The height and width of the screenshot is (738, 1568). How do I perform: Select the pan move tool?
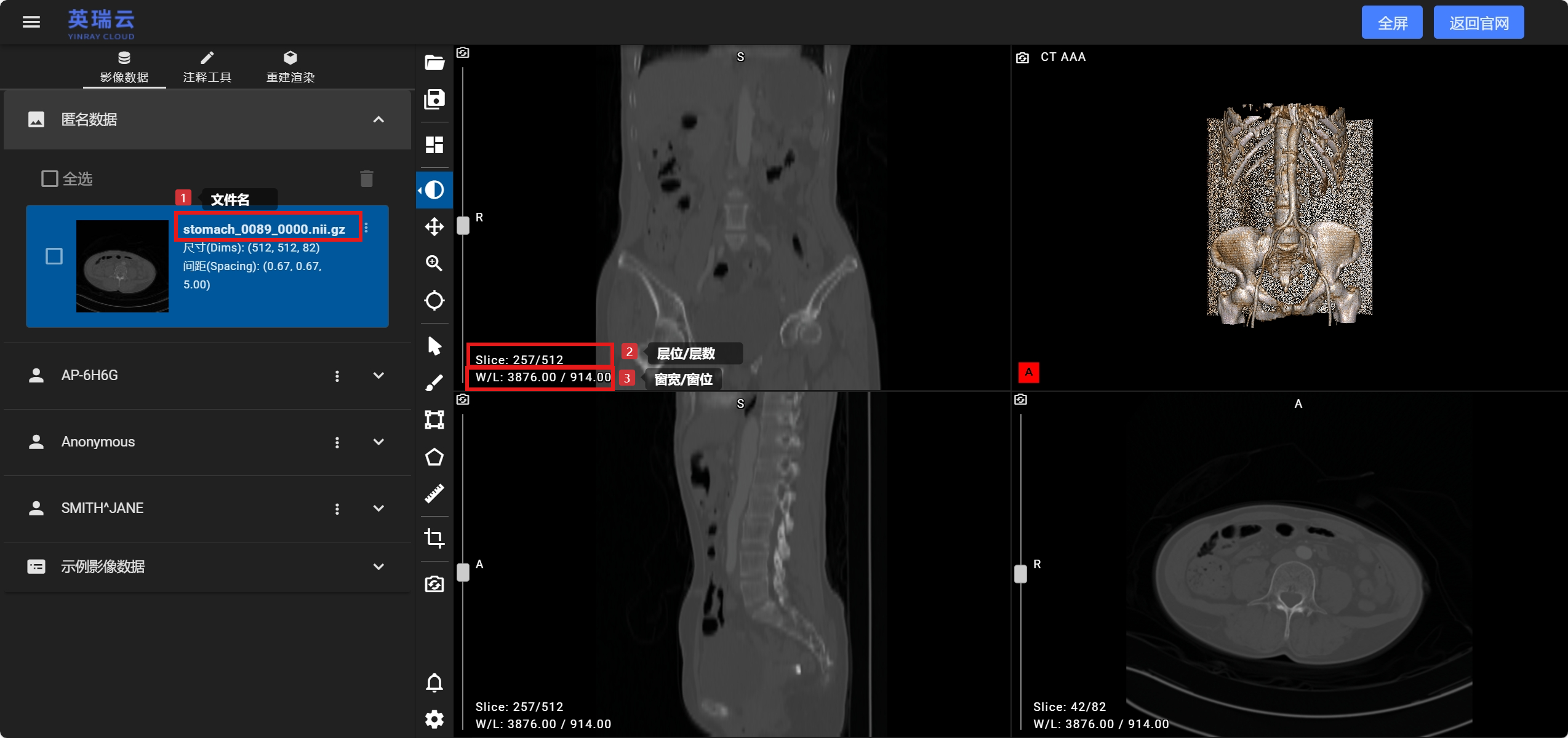click(x=434, y=226)
